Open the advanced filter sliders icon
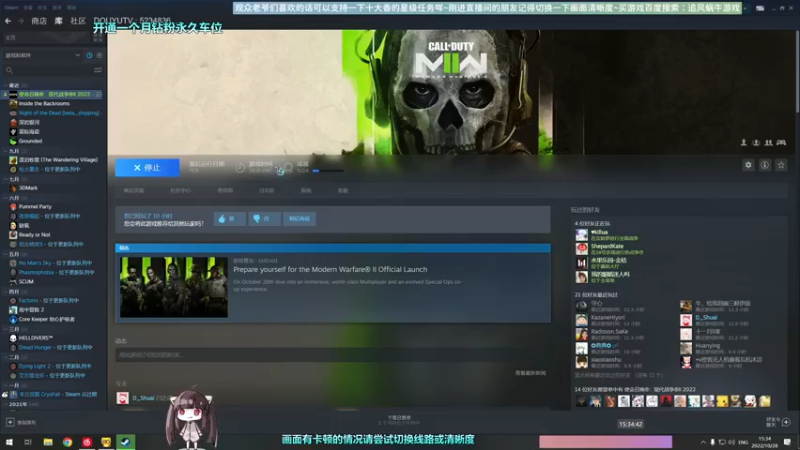 click(x=98, y=70)
